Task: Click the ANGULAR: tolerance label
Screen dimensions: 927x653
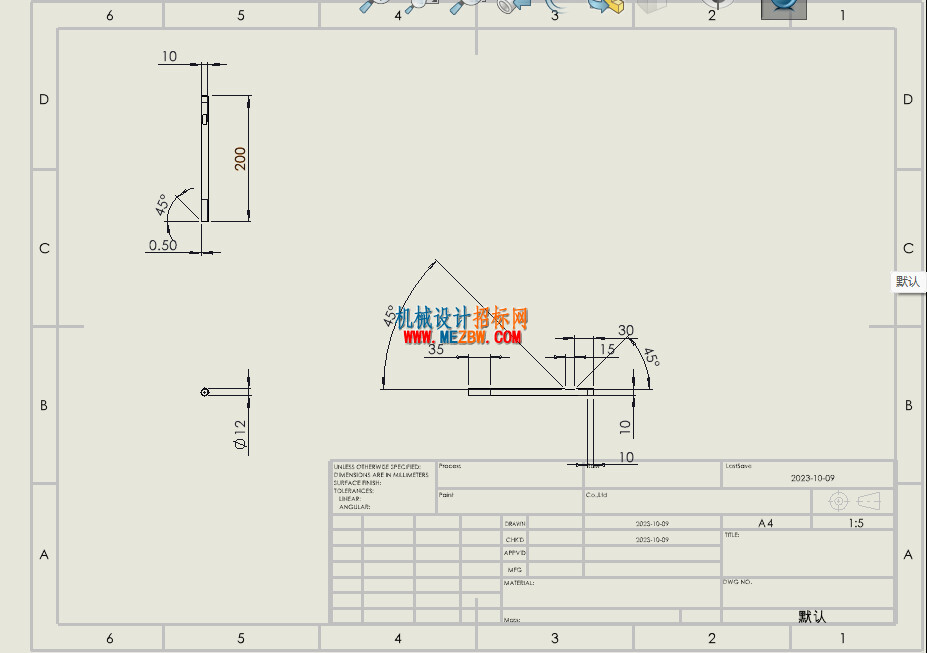Action: [x=355, y=506]
